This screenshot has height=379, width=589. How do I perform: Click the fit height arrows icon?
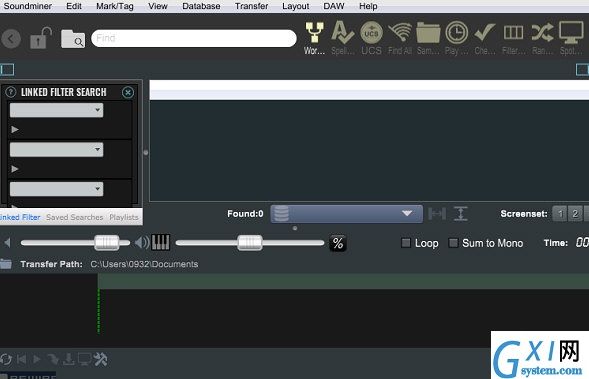pos(460,214)
